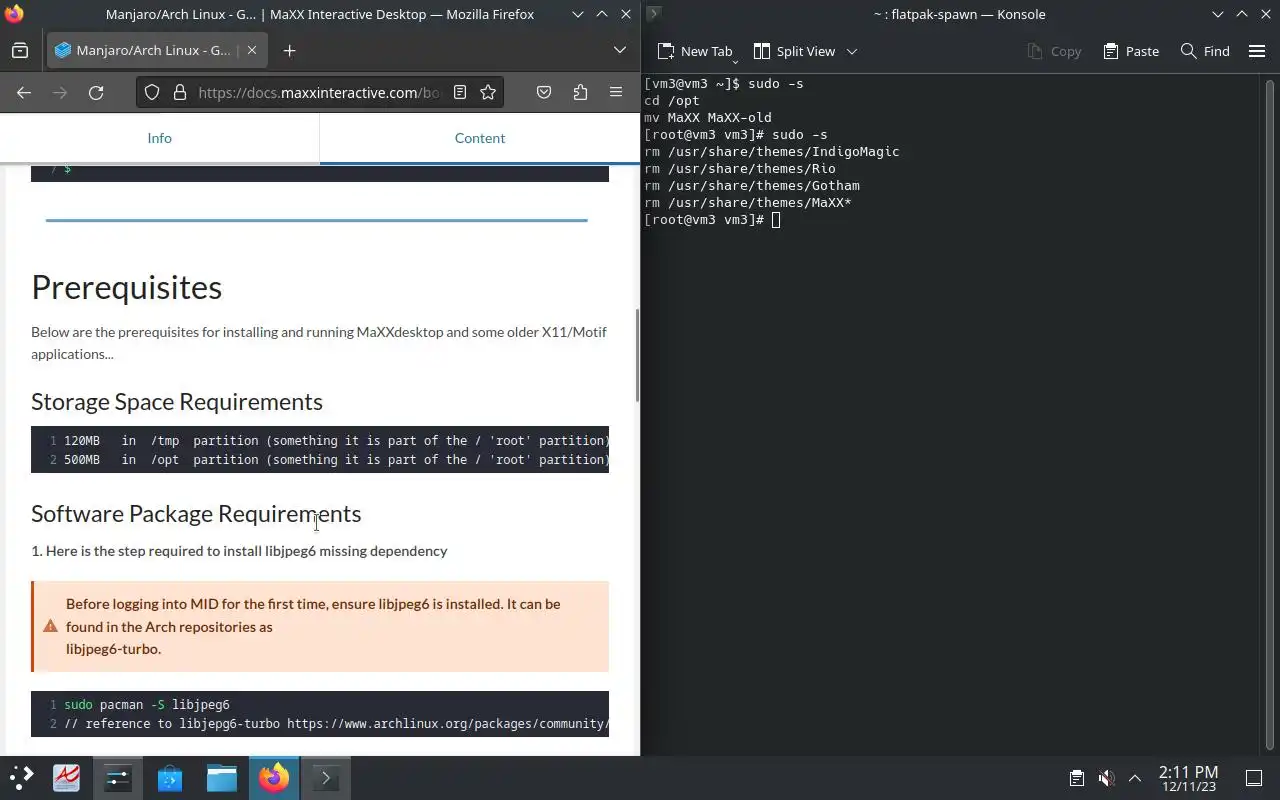The width and height of the screenshot is (1280, 800).
Task: Open a New Tab in Konsole
Action: click(695, 51)
